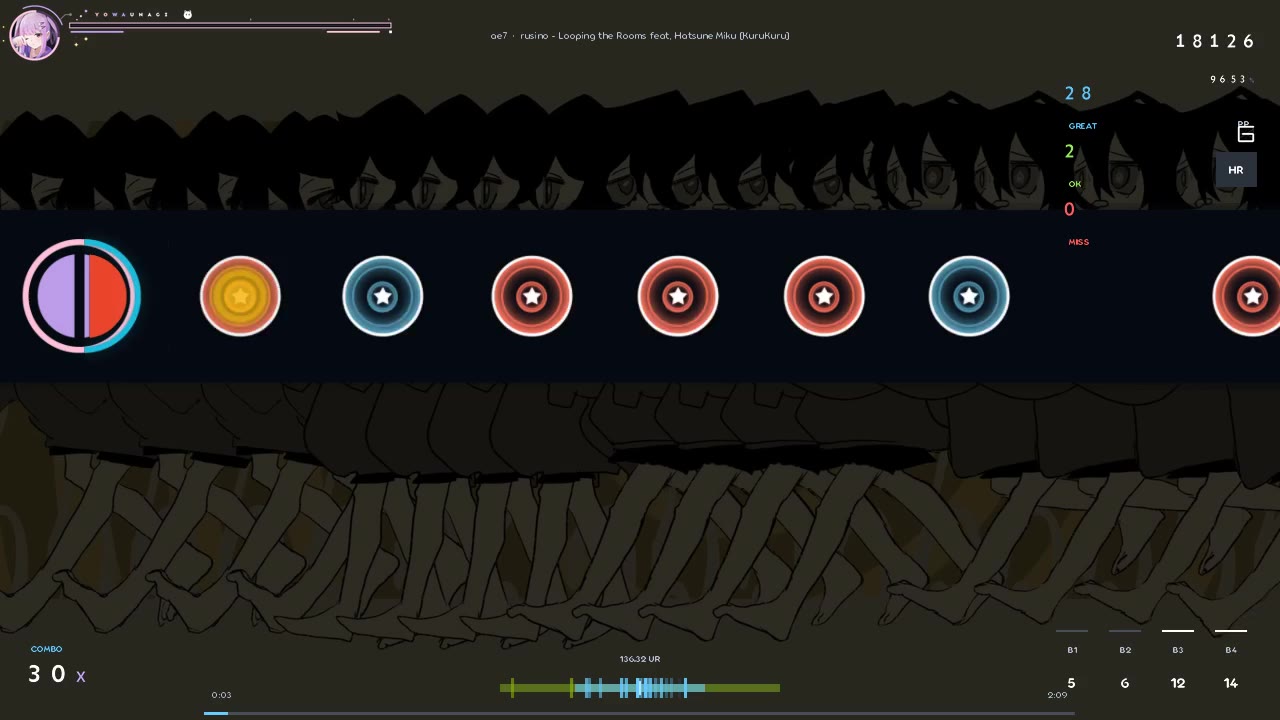The height and width of the screenshot is (720, 1280).
Task: Click the combo counter 30x
Action: [x=57, y=675]
